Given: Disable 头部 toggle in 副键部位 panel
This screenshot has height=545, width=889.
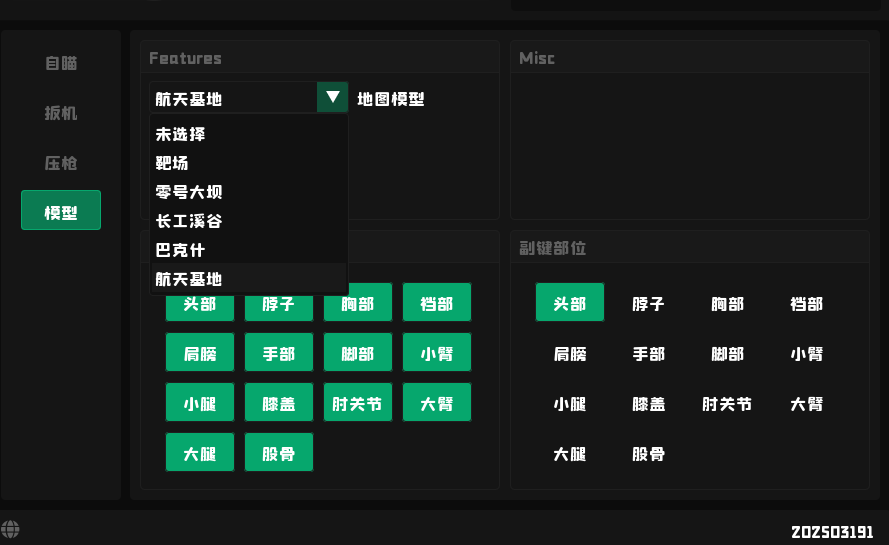Looking at the screenshot, I should [x=570, y=303].
